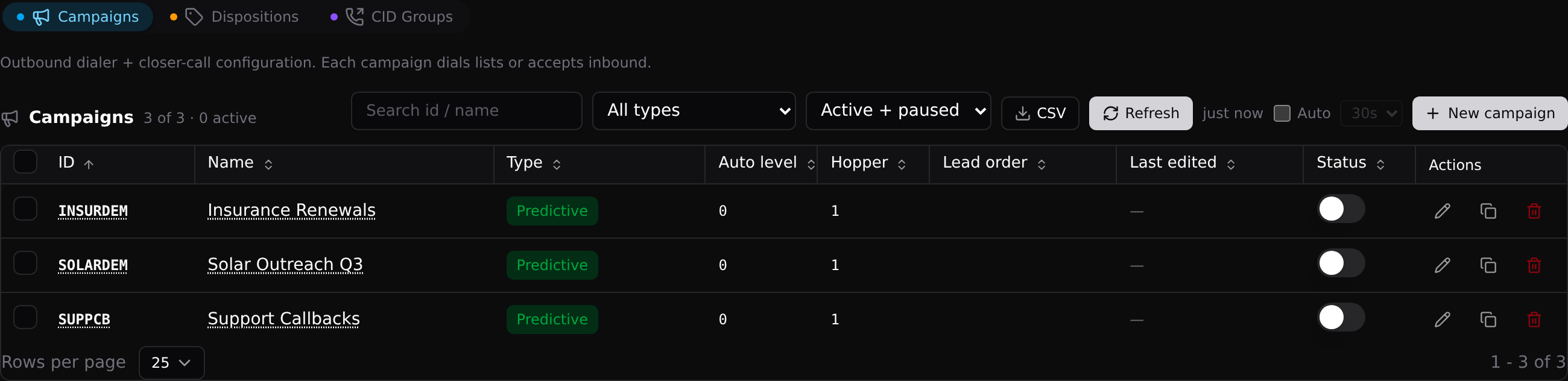The height and width of the screenshot is (381, 1568).
Task: Edit the SUPPCB campaign with pencil icon
Action: [1442, 320]
